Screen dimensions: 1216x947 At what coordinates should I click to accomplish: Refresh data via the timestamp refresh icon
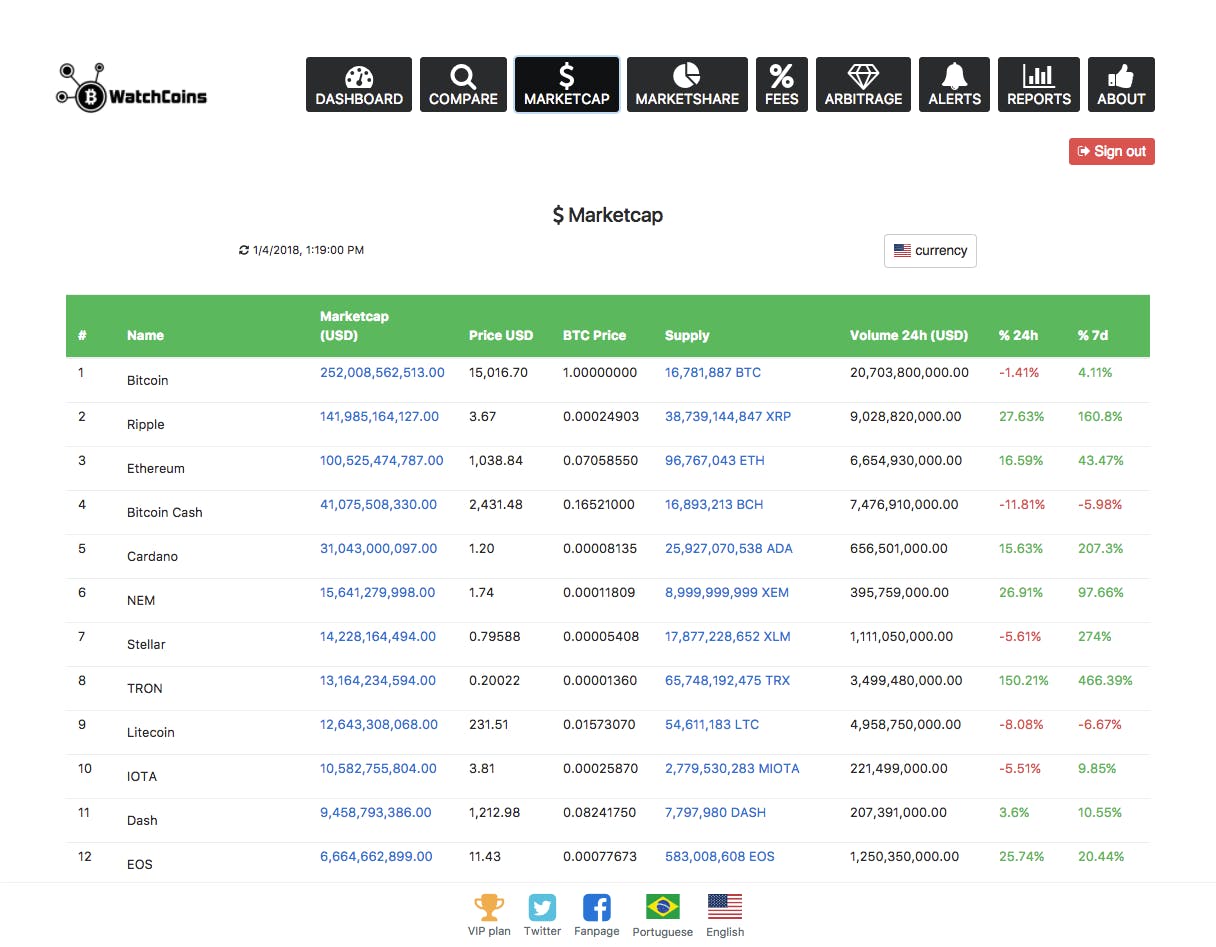(244, 250)
